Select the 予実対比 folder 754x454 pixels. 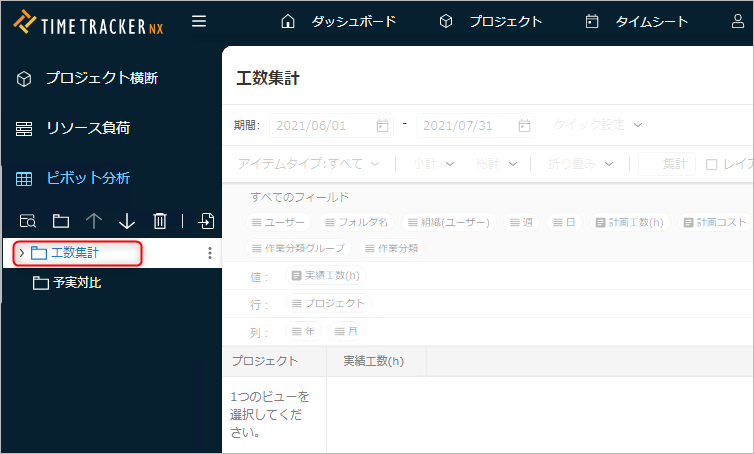coord(76,283)
